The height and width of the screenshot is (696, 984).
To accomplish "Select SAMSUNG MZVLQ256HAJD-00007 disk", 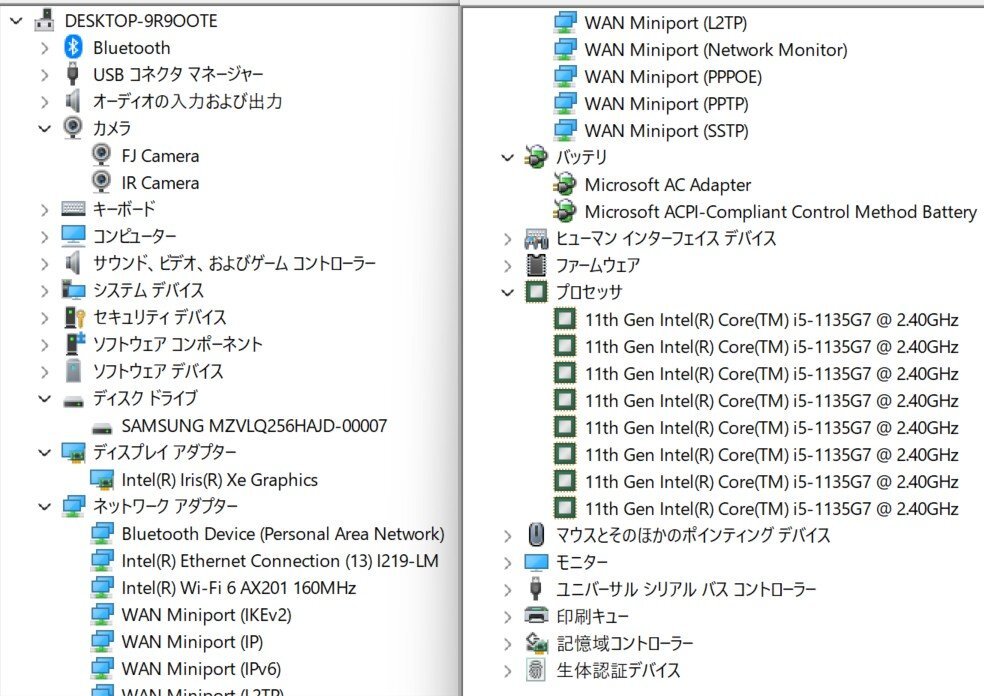I will click(x=254, y=426).
